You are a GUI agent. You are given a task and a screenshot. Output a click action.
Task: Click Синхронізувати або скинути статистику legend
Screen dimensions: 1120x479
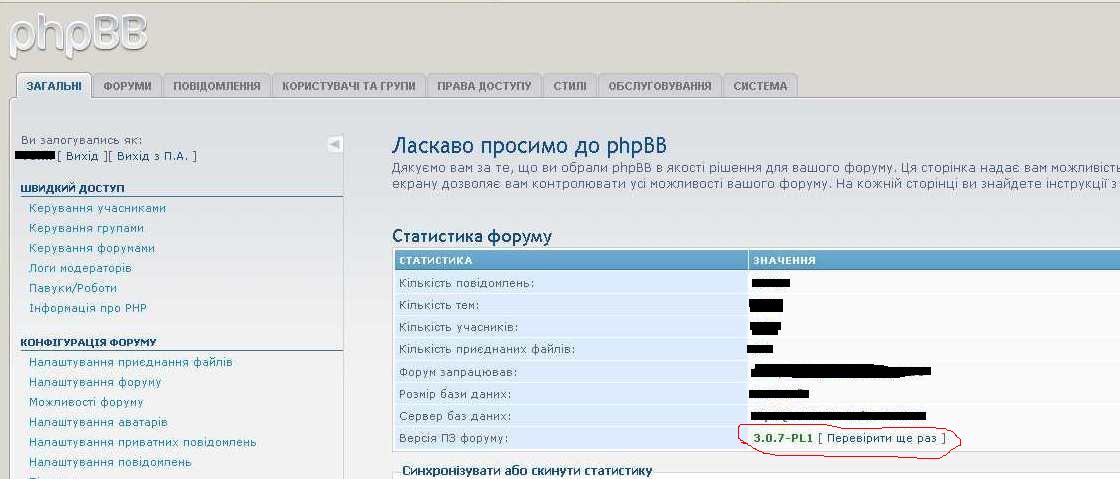tap(527, 470)
